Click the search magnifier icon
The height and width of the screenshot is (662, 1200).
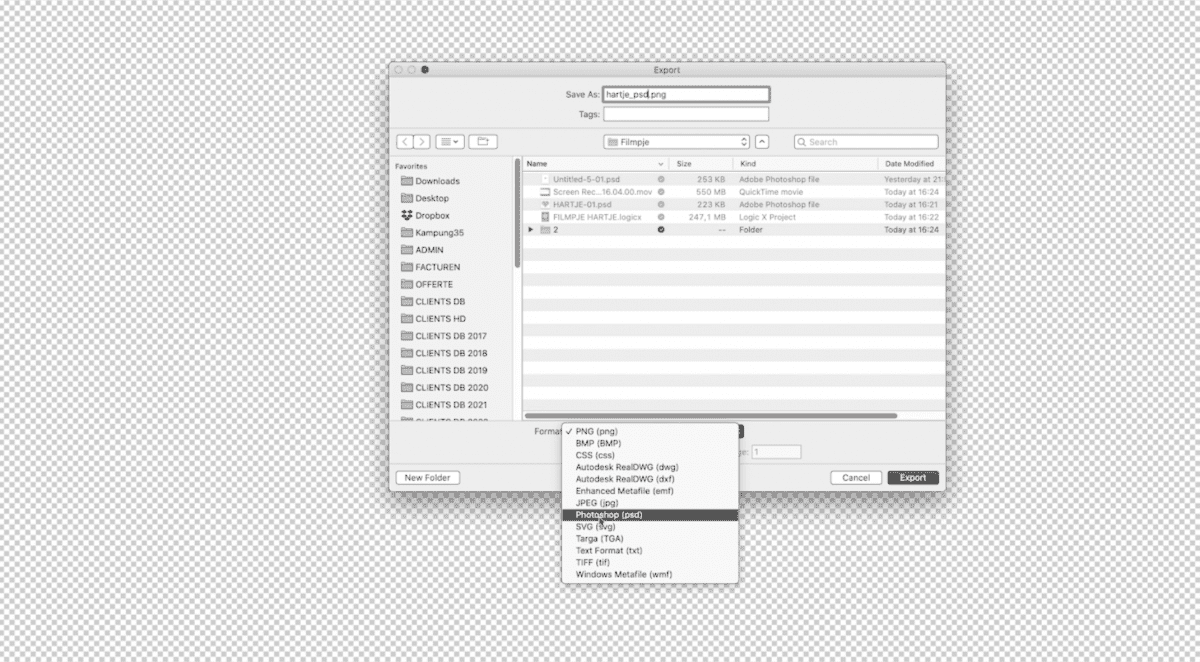point(803,141)
